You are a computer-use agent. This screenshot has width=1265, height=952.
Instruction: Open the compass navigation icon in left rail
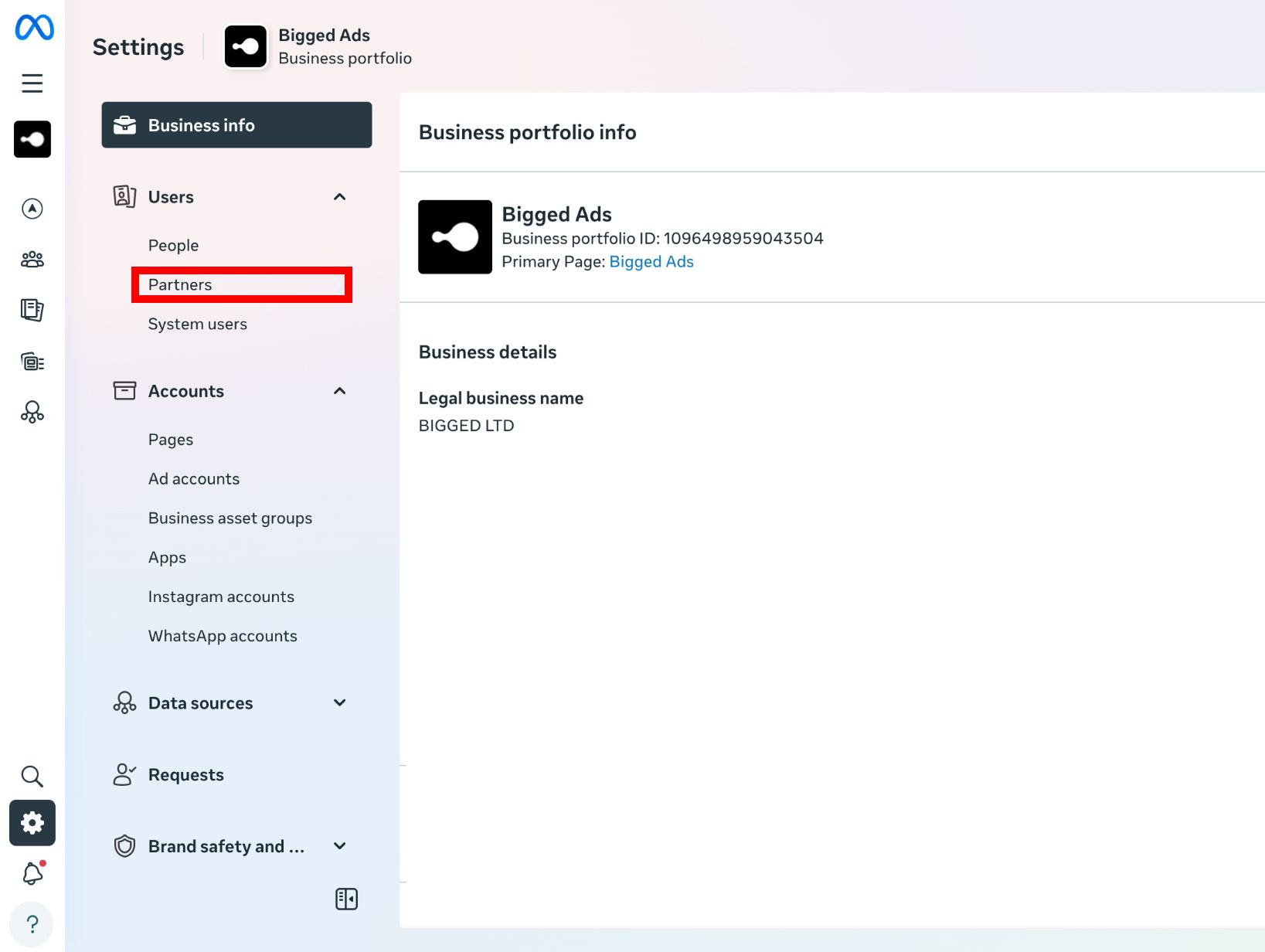[32, 209]
